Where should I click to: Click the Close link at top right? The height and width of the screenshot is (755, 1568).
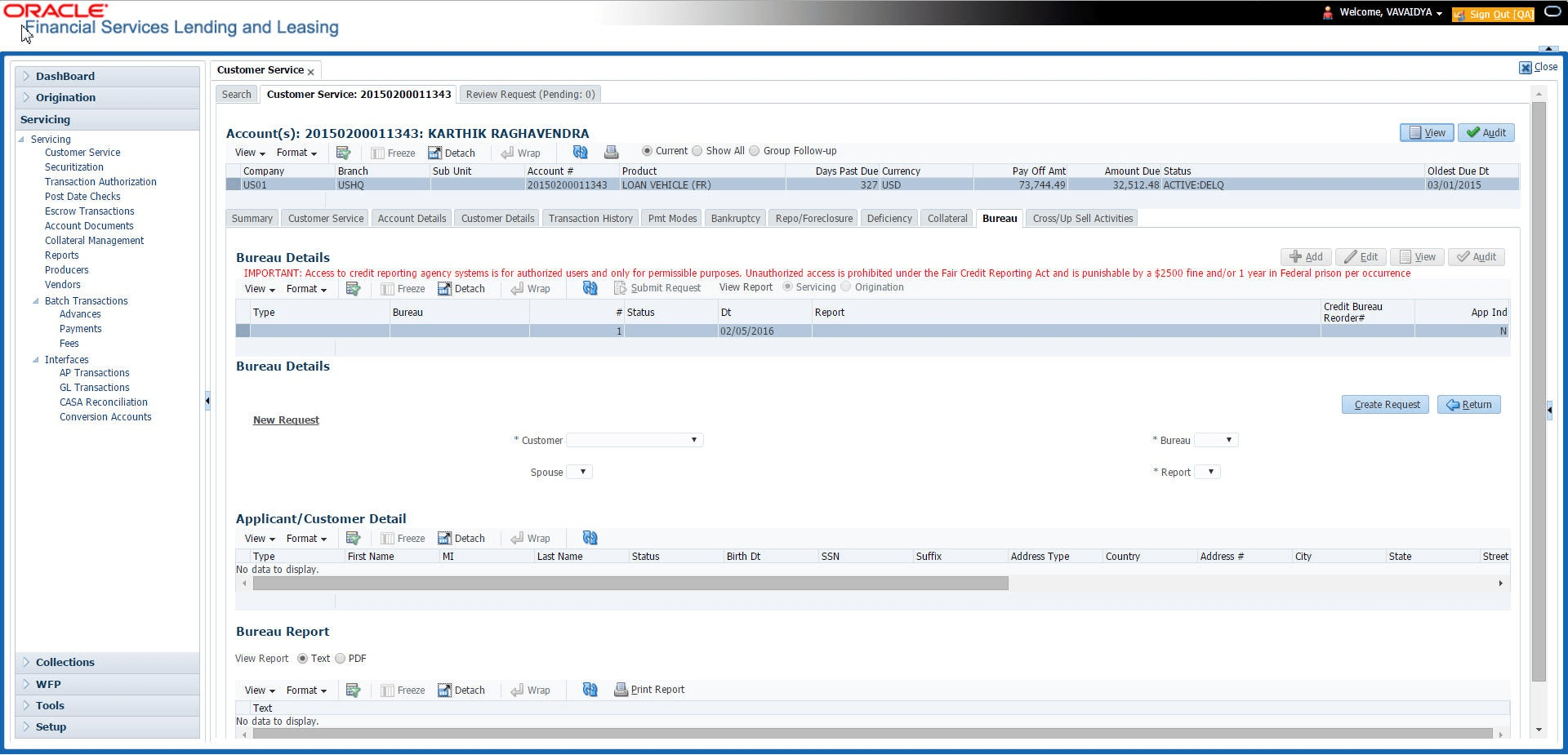(x=1539, y=67)
